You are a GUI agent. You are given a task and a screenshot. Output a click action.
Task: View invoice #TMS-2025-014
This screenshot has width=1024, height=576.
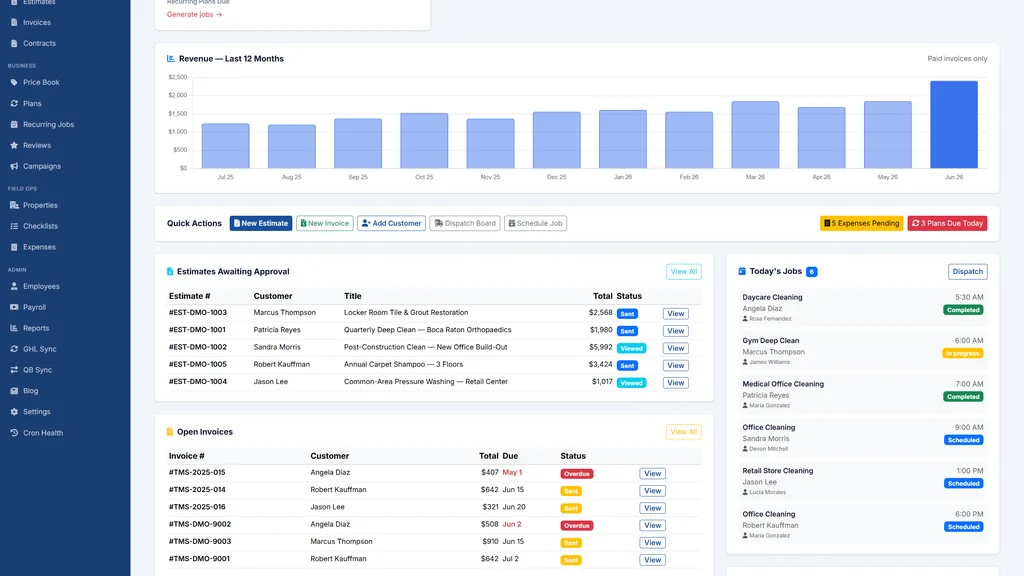pyautogui.click(x=652, y=491)
